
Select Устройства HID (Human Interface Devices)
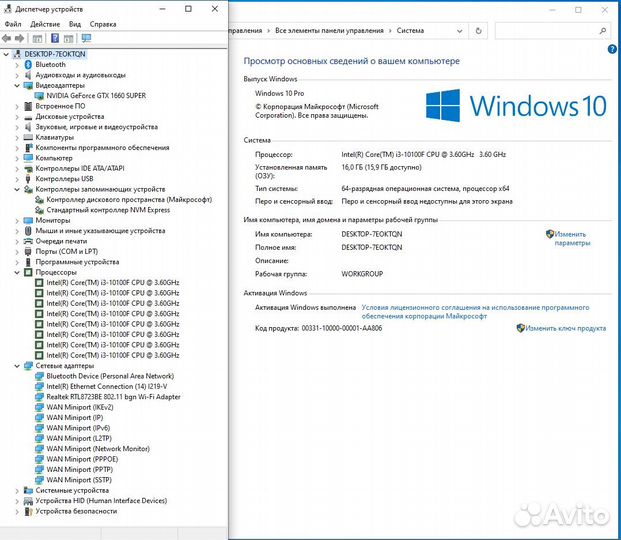(x=101, y=501)
